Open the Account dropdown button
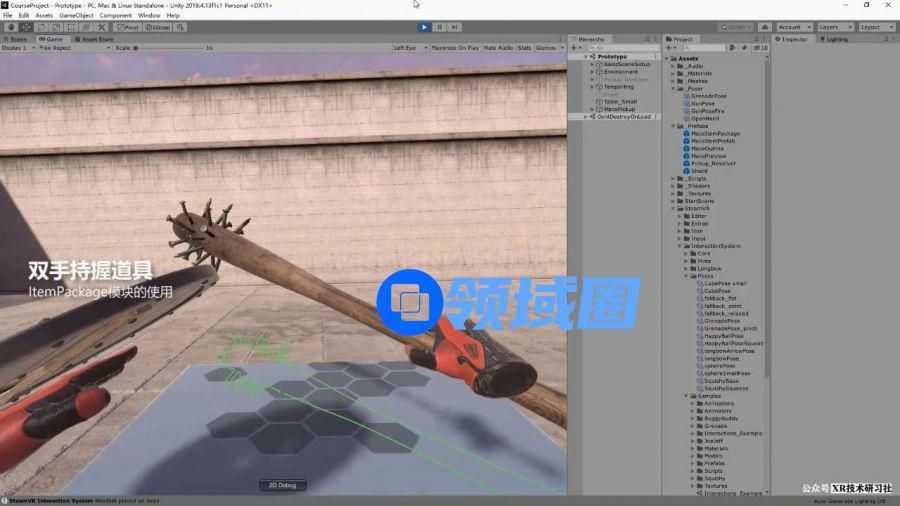Screen dimensions: 900x506 pos(793,27)
